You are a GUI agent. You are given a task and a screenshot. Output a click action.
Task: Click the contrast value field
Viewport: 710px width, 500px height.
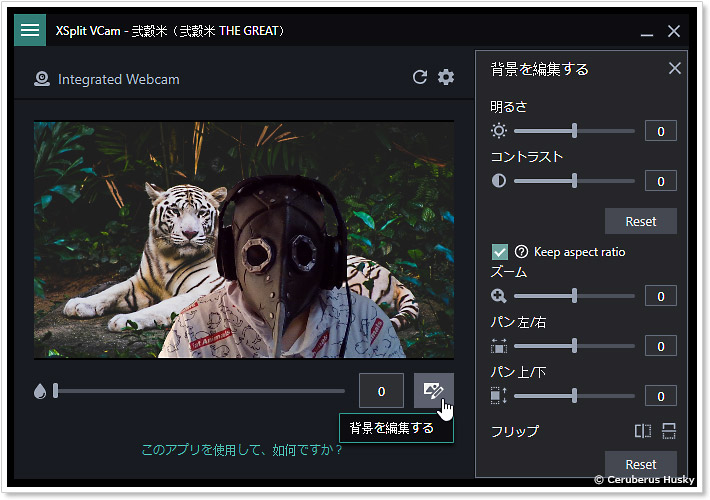click(661, 181)
